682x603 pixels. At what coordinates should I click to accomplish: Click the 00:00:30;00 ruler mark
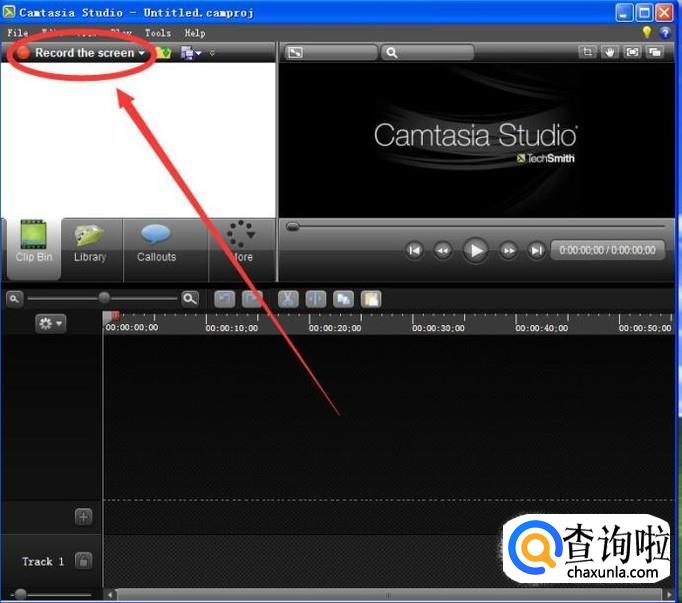coord(438,328)
